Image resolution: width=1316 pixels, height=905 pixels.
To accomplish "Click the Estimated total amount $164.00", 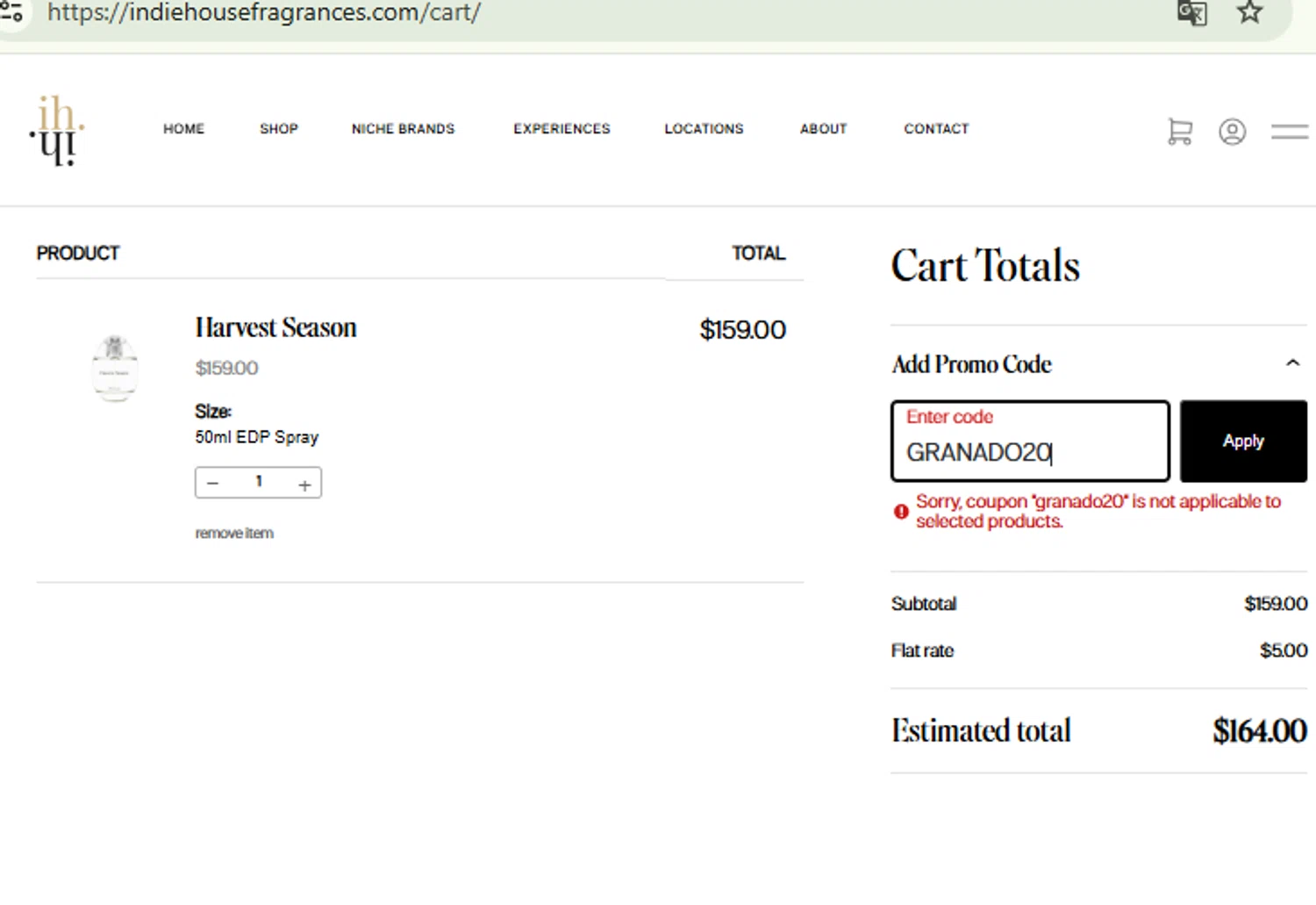I will click(x=1260, y=730).
